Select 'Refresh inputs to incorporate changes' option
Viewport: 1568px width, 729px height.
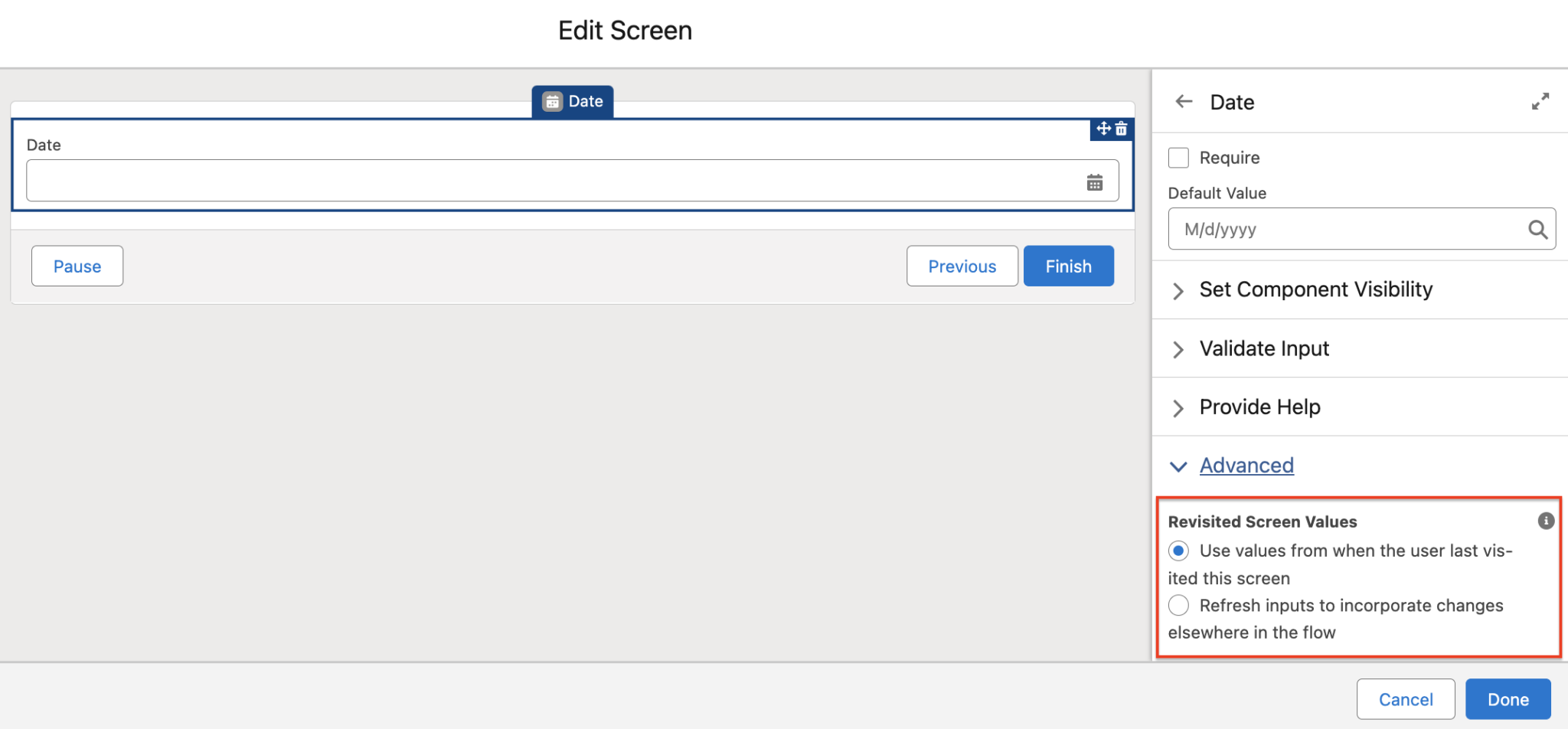tap(1178, 605)
